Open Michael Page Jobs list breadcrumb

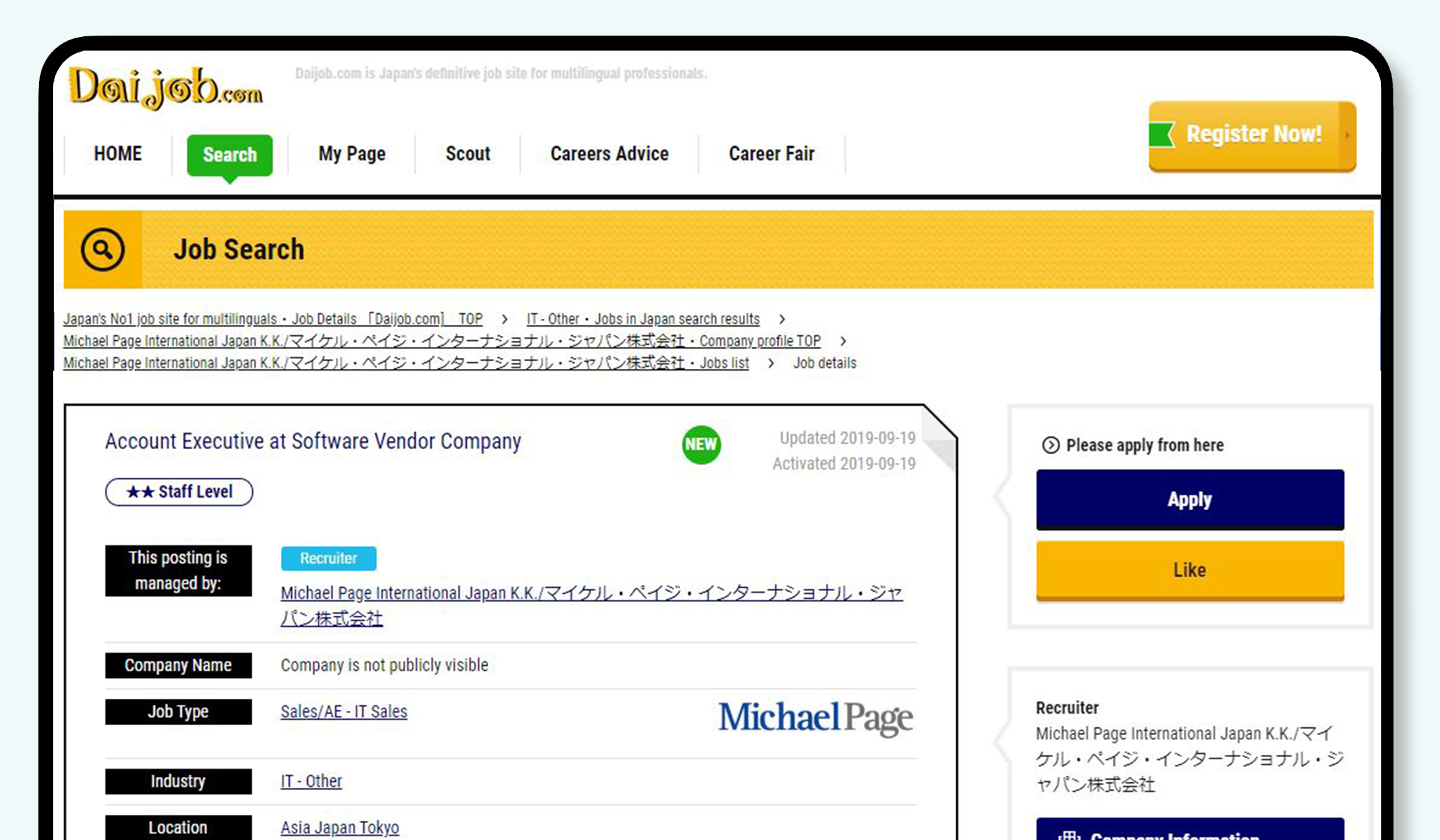tap(406, 363)
